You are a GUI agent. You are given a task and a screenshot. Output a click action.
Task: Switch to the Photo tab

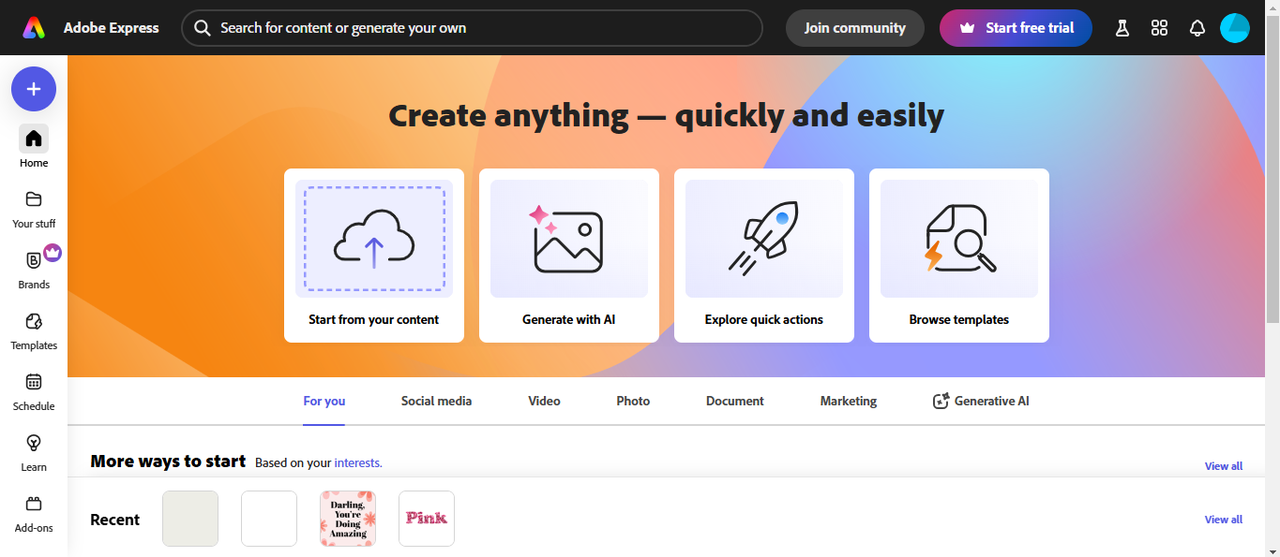coord(633,401)
